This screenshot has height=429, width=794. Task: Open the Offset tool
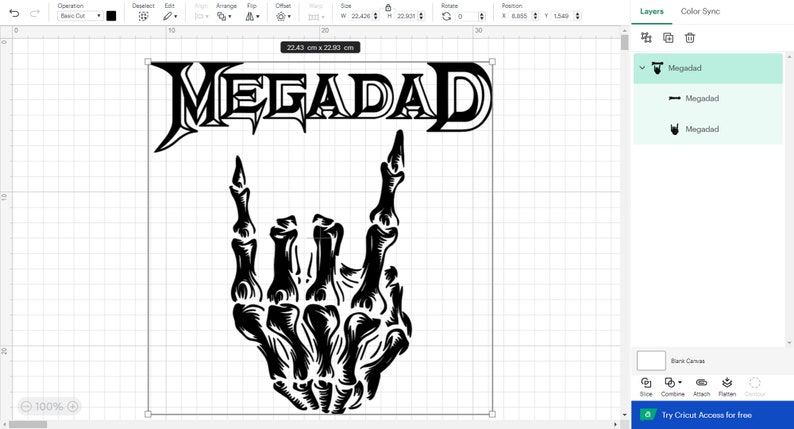click(283, 16)
